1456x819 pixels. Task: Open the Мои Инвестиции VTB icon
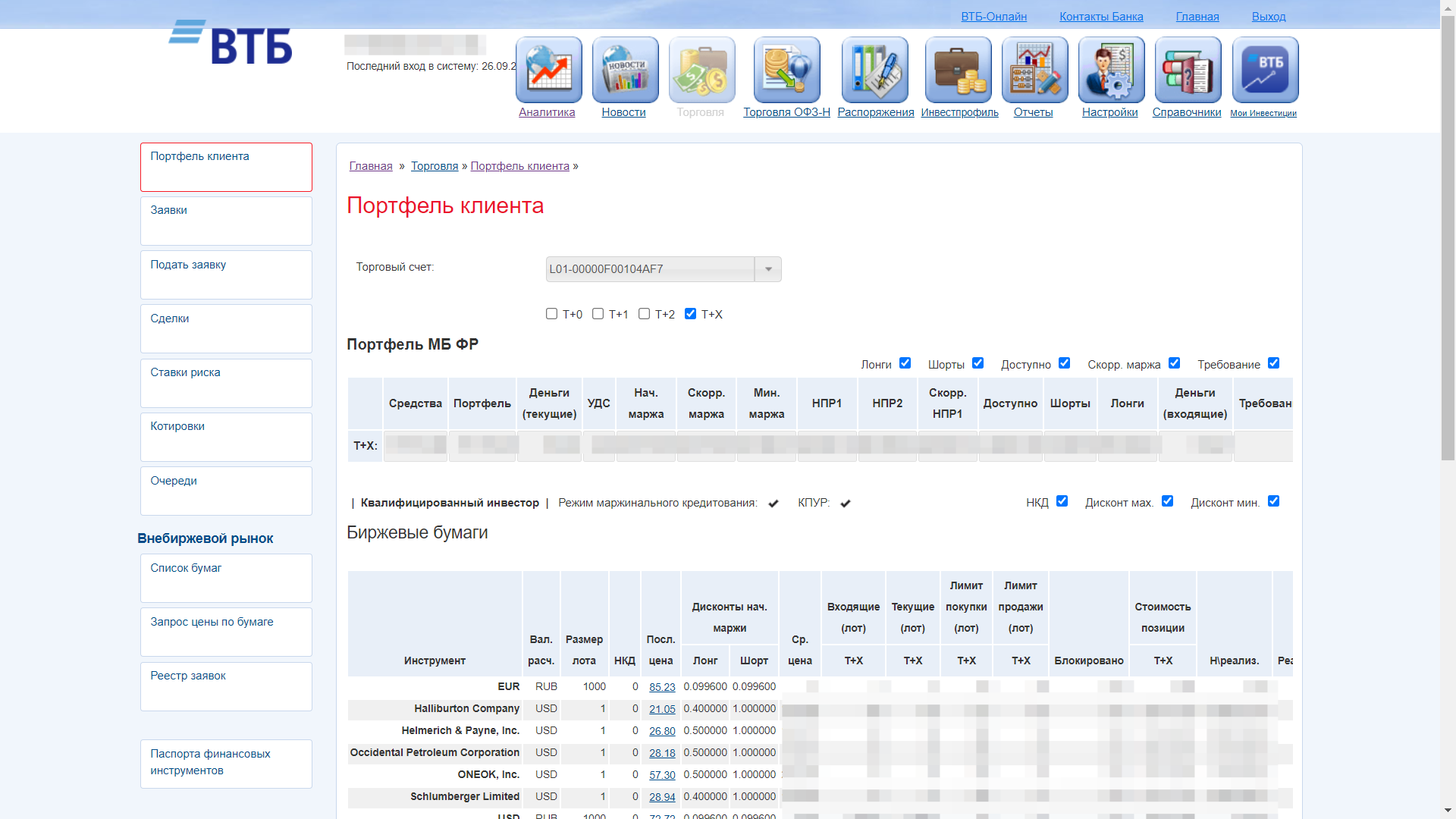(x=1266, y=70)
